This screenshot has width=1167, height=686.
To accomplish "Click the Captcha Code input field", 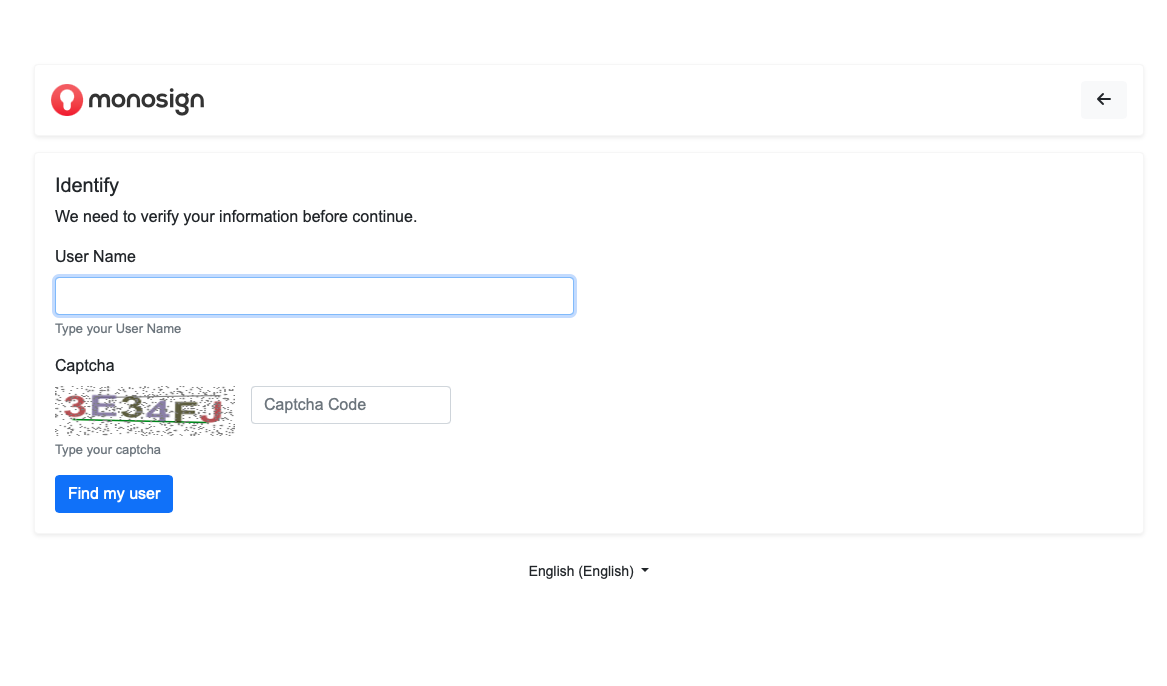I will [x=350, y=405].
